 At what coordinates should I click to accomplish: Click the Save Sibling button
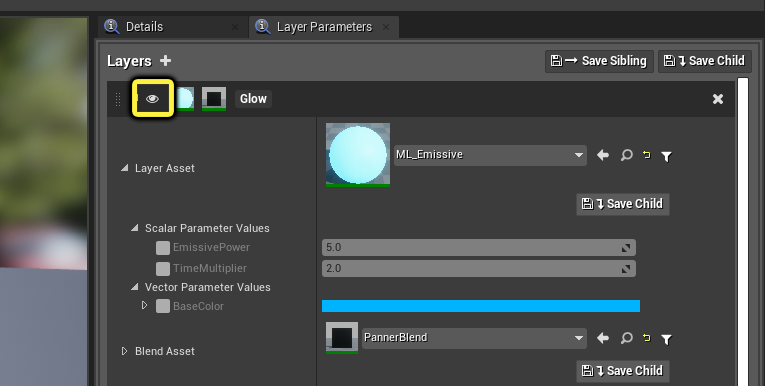tap(599, 61)
